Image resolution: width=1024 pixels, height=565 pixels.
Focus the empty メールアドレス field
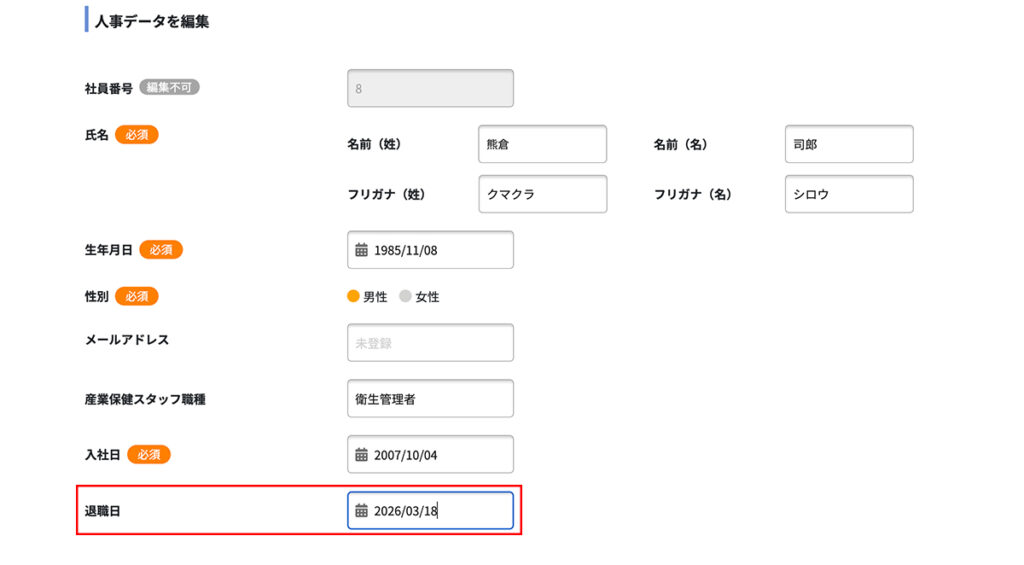point(430,342)
